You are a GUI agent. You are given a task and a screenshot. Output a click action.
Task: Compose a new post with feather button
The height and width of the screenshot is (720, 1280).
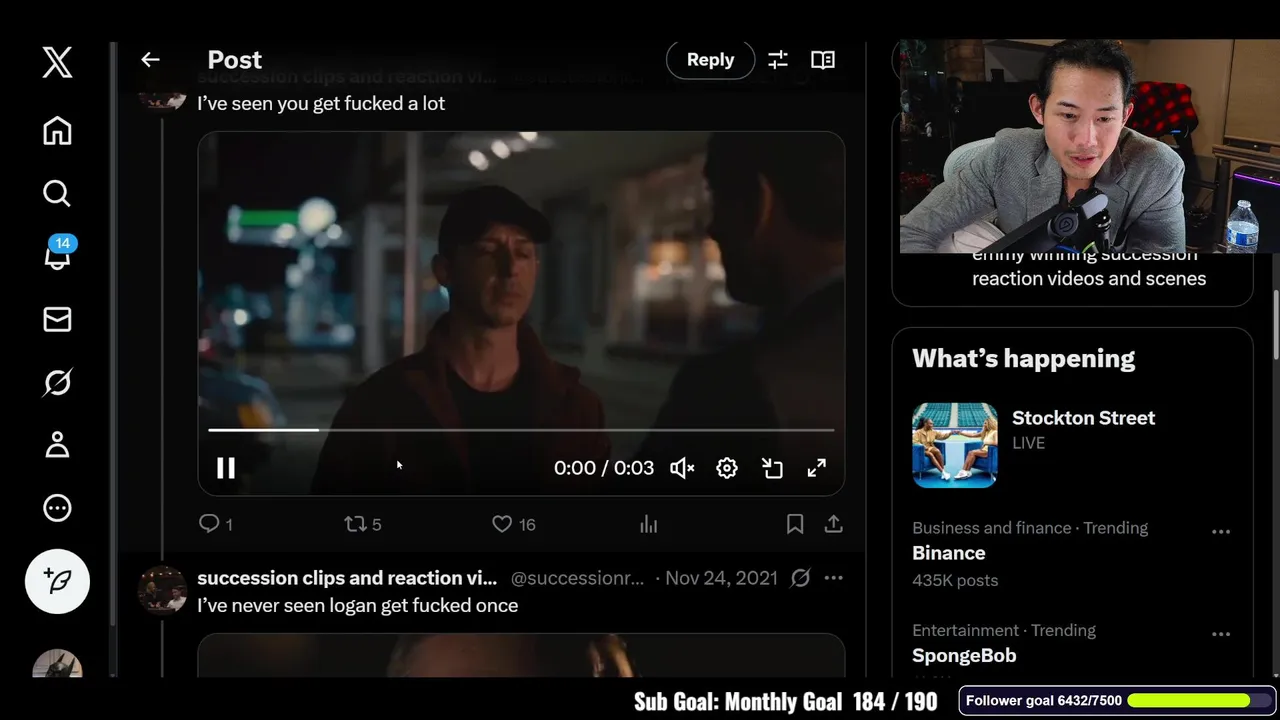[57, 581]
